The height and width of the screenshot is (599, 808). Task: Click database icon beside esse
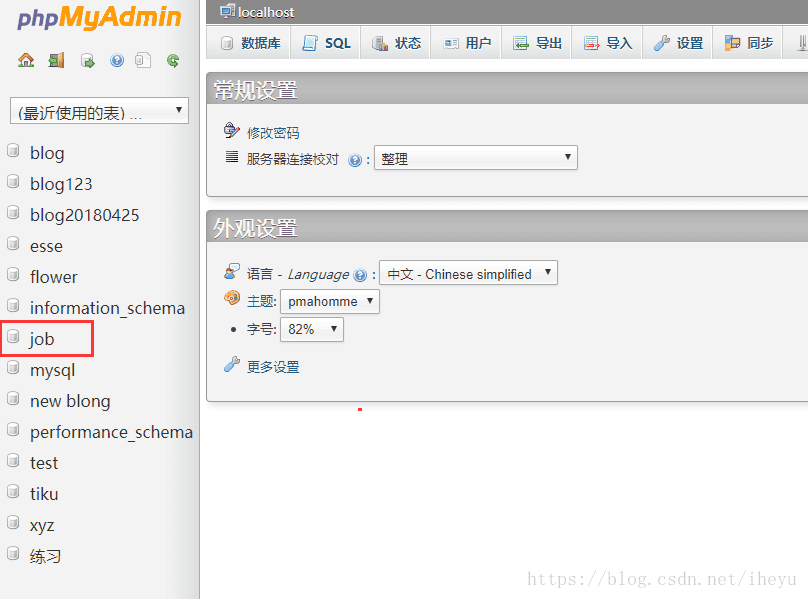pos(13,244)
